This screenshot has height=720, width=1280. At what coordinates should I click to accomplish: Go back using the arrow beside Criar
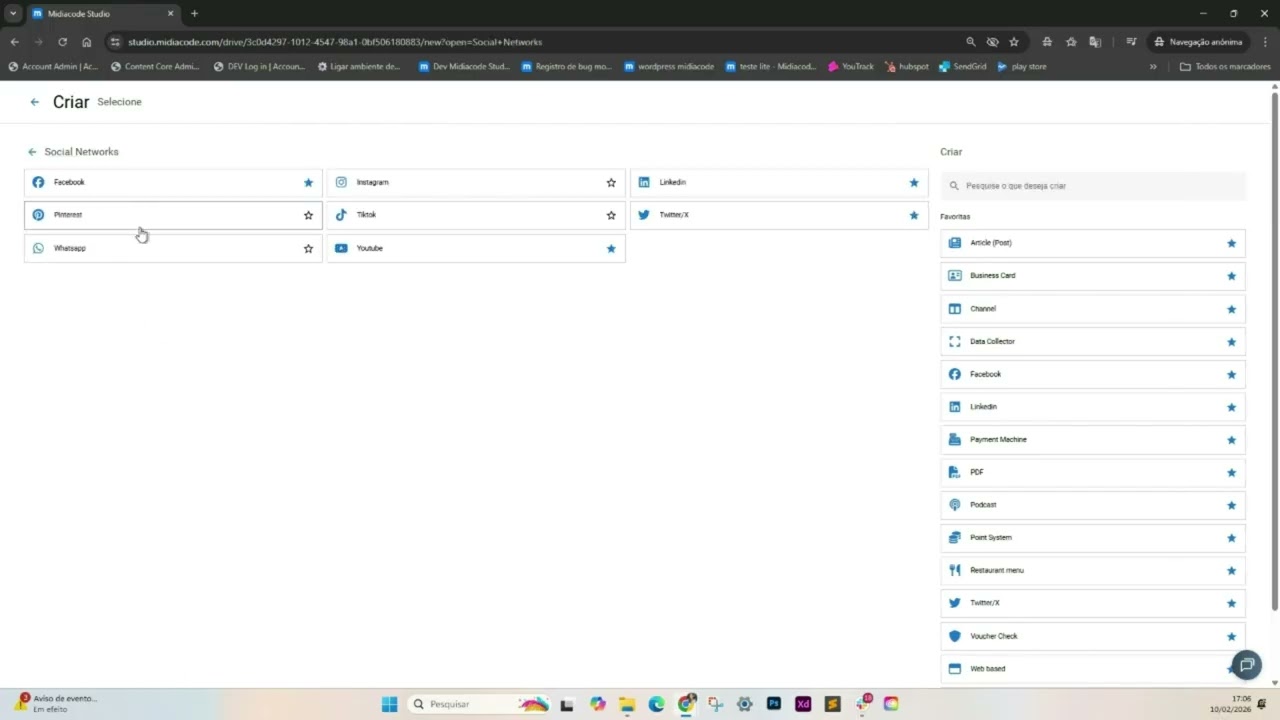35,102
